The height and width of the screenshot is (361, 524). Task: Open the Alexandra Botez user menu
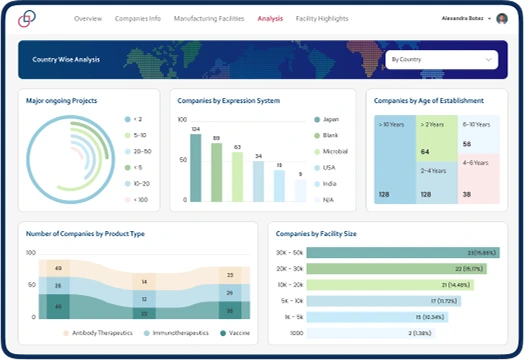(466, 18)
